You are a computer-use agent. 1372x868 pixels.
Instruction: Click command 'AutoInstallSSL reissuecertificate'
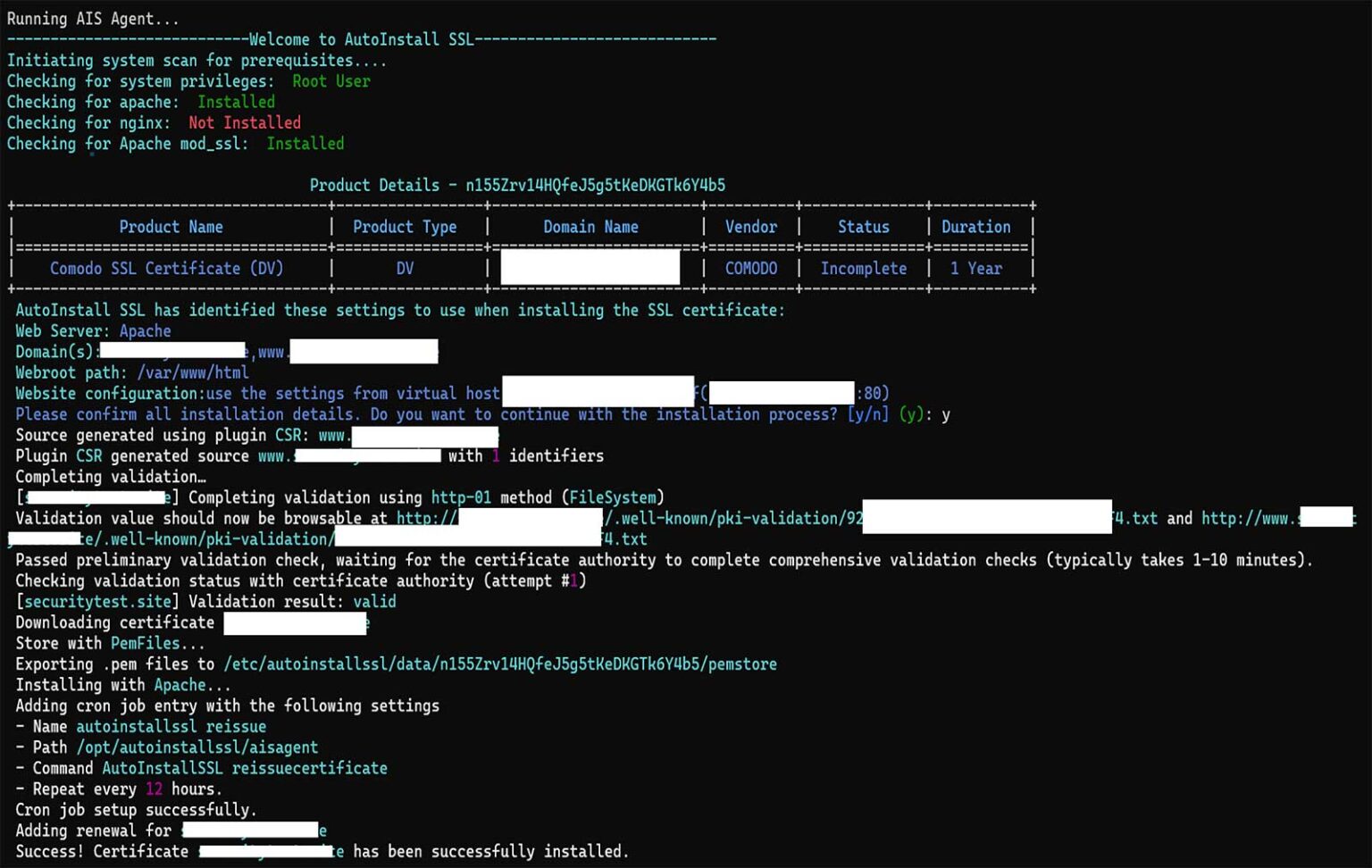pyautogui.click(x=245, y=768)
